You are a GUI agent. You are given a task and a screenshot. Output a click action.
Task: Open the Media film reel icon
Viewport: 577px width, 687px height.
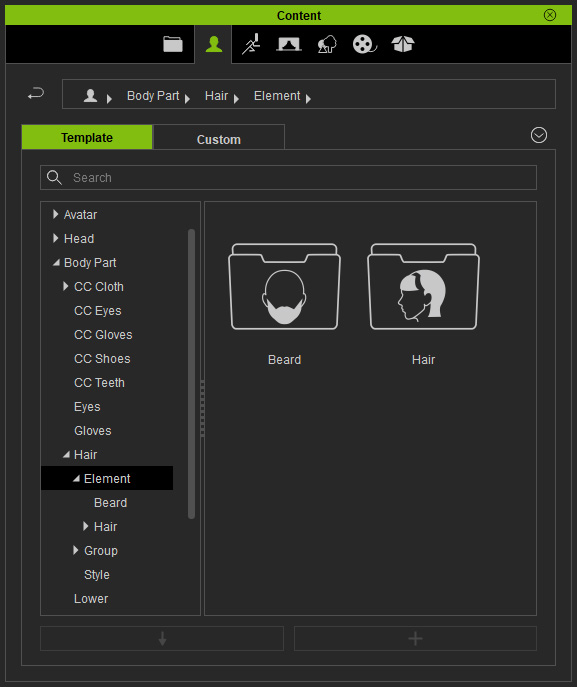coord(365,44)
